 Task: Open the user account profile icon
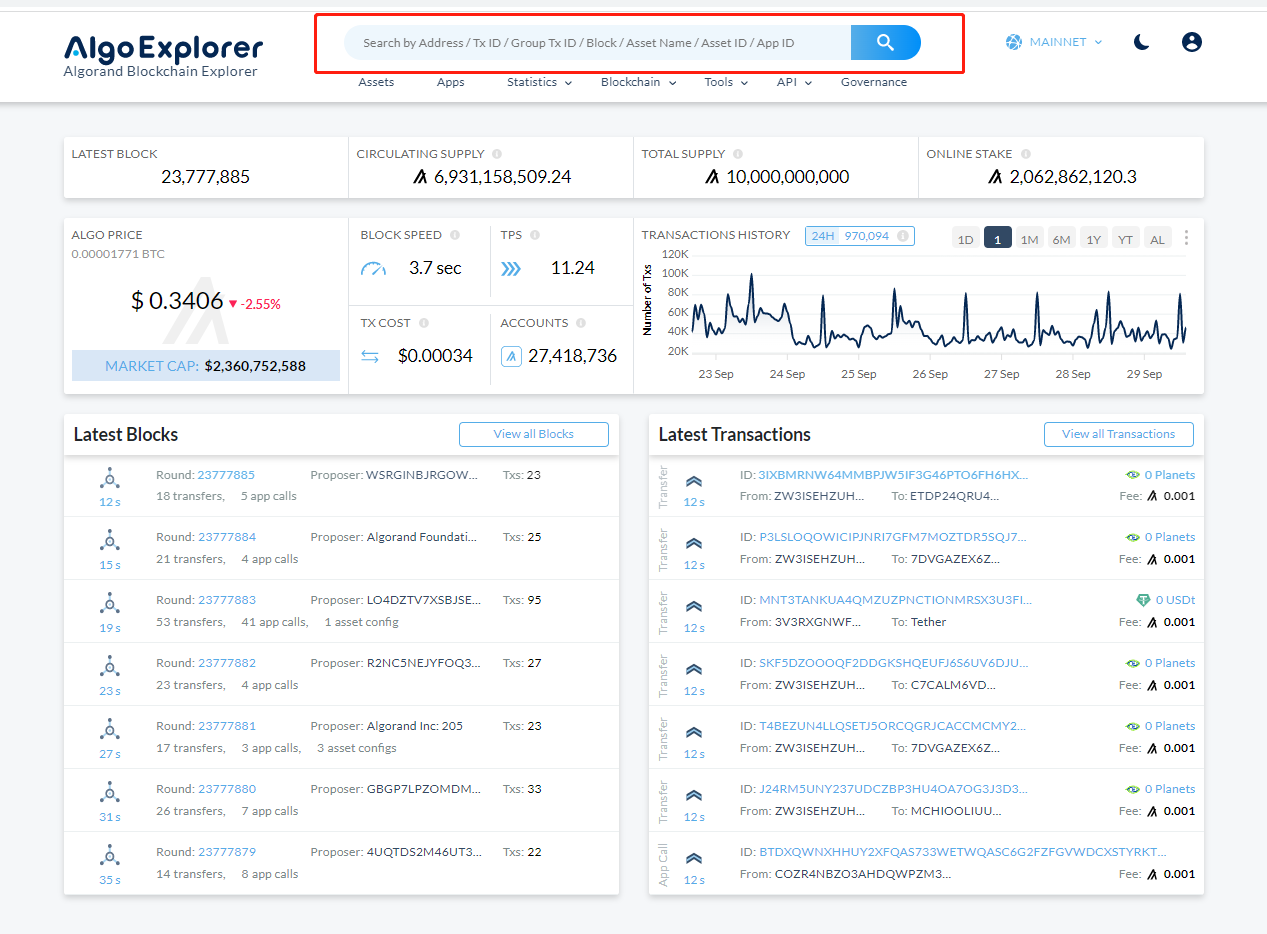point(1191,42)
